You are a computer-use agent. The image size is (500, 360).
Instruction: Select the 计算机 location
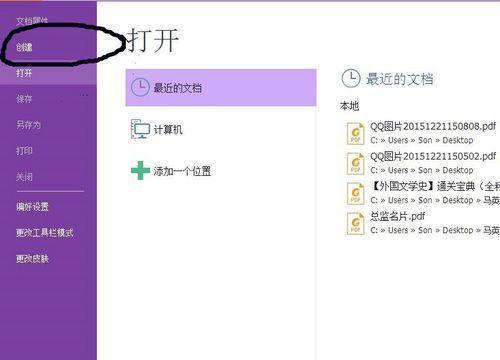pyautogui.click(x=168, y=129)
